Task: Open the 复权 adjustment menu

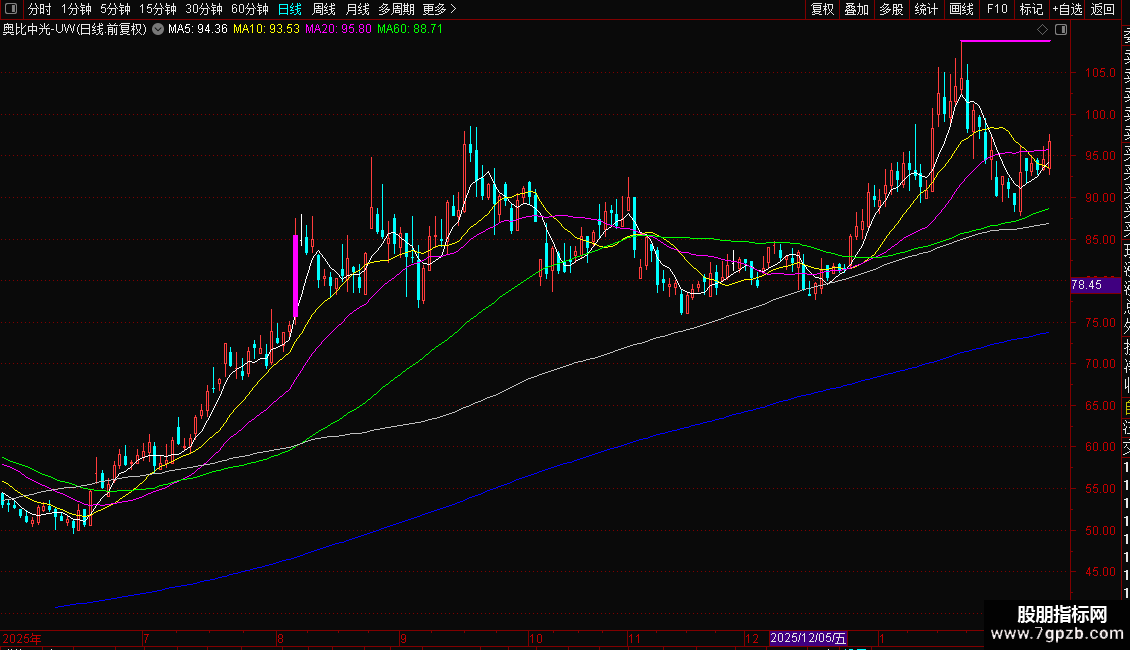Action: pyautogui.click(x=822, y=9)
